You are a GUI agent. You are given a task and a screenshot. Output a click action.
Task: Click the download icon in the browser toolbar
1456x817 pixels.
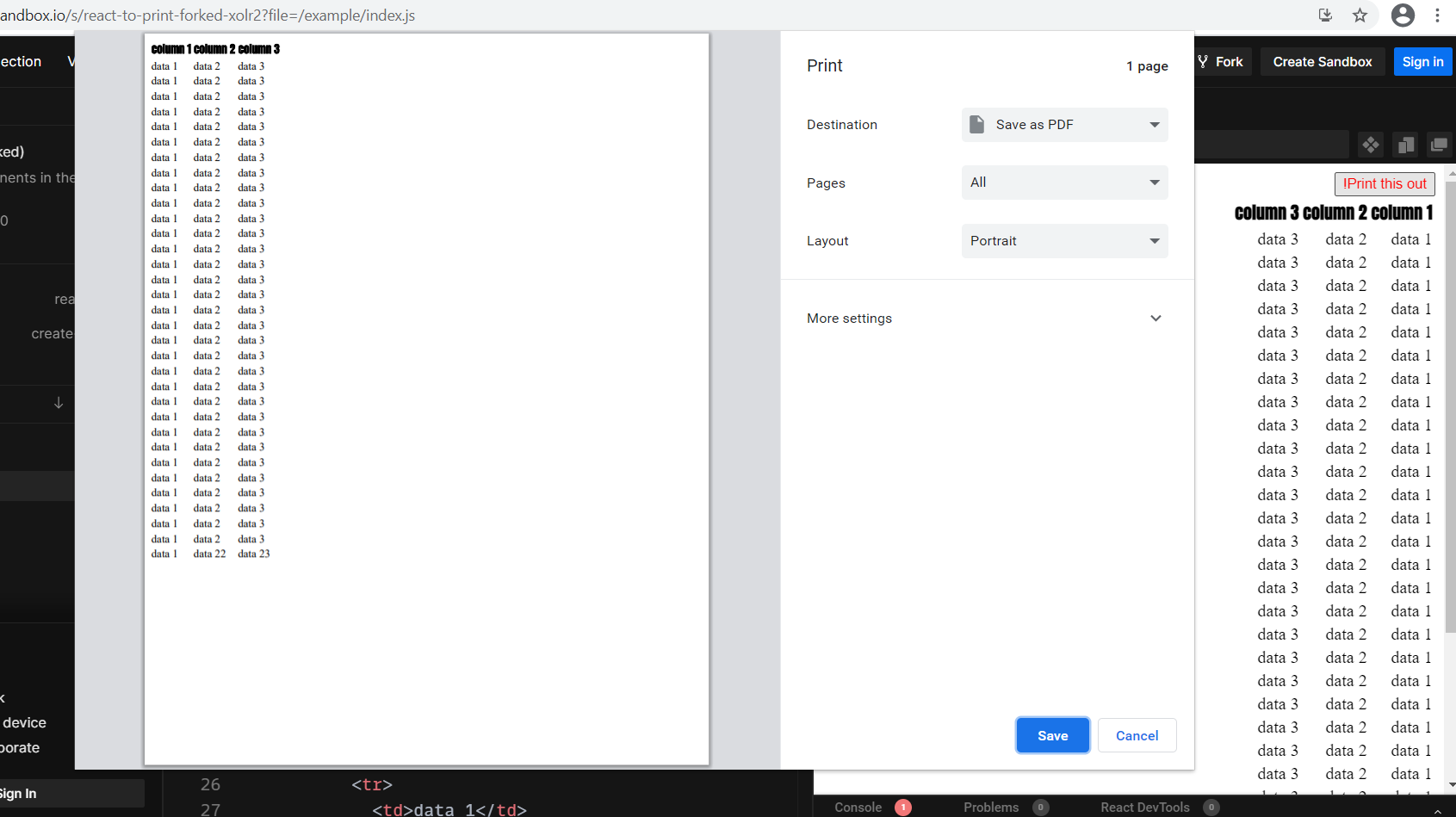click(x=1325, y=15)
